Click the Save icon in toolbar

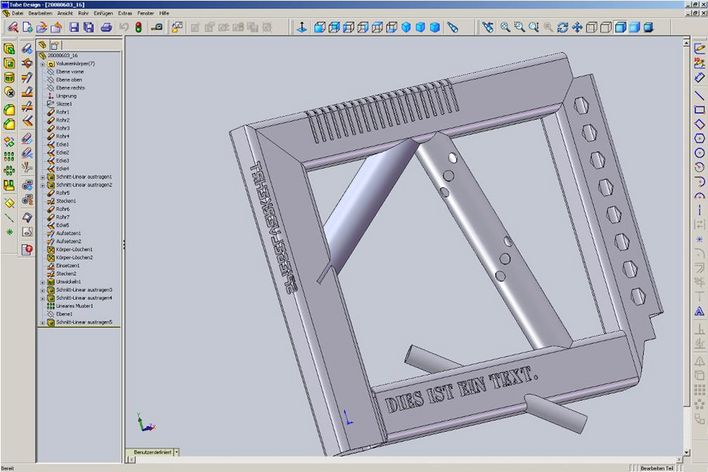74,27
